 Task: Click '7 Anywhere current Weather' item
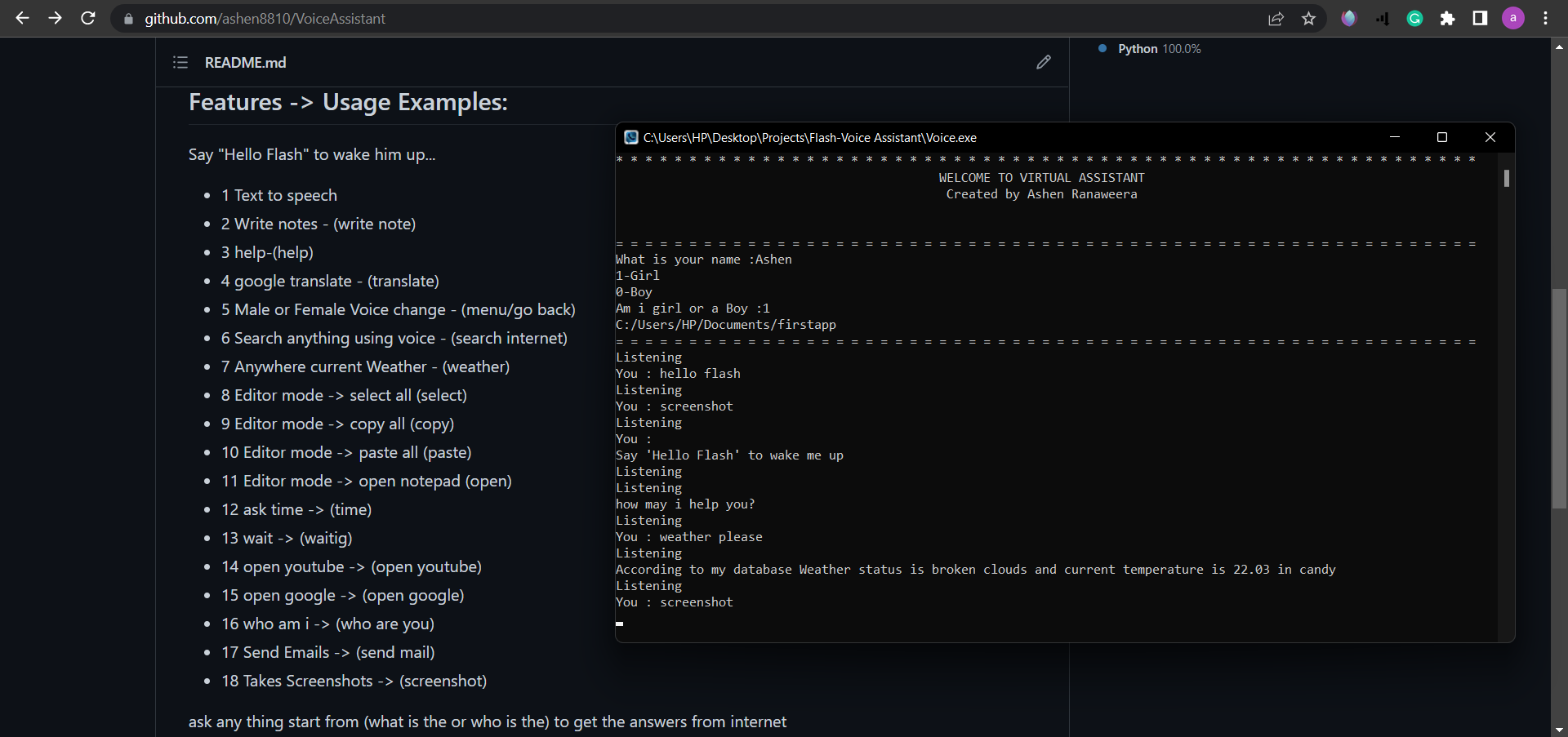tap(365, 366)
